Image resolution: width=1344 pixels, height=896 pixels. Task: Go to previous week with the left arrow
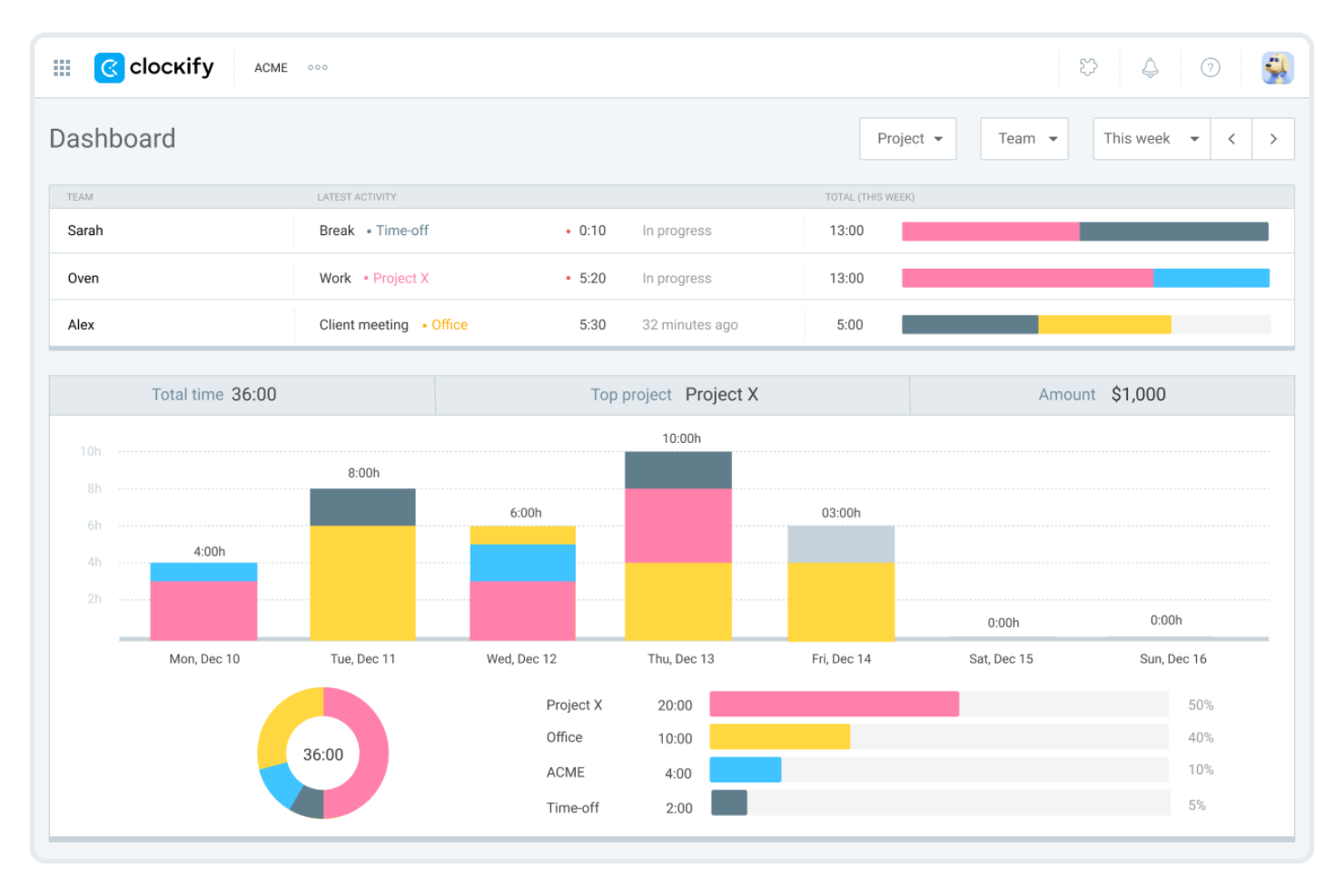[1230, 138]
